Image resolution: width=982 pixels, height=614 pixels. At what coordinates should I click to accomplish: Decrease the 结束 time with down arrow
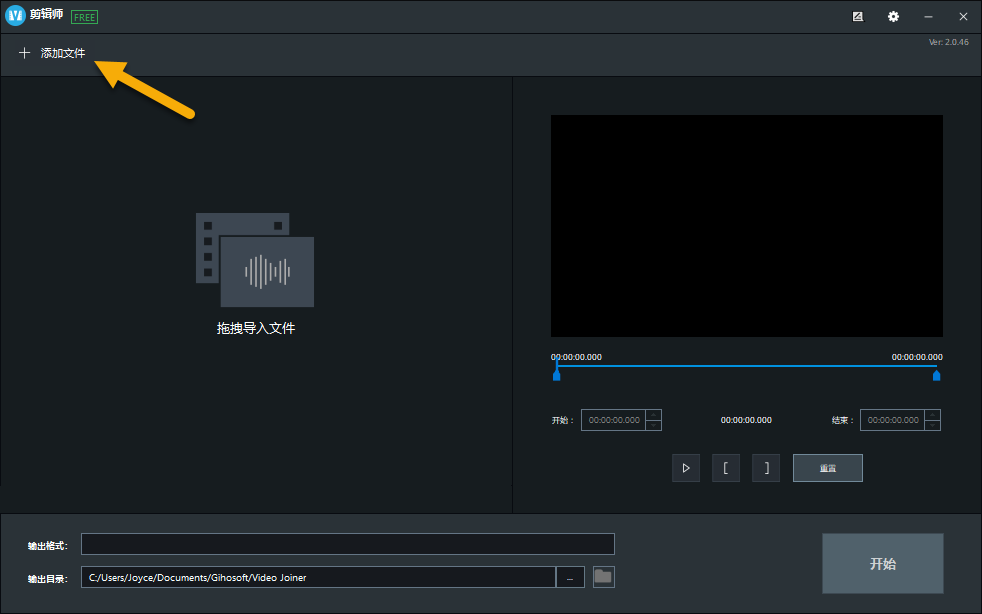(933, 425)
